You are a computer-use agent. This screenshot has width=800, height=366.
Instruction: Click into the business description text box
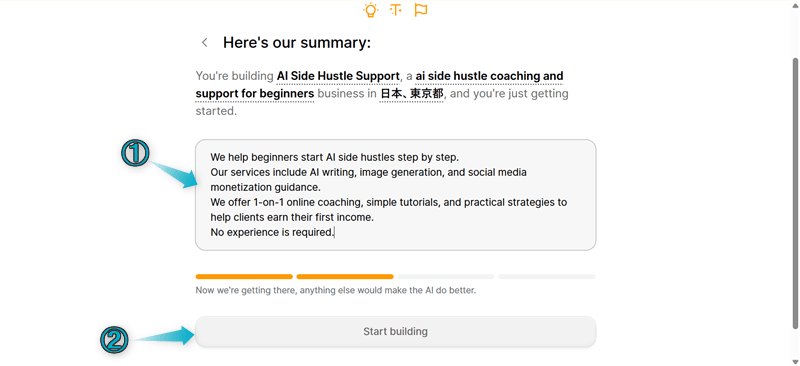click(395, 195)
